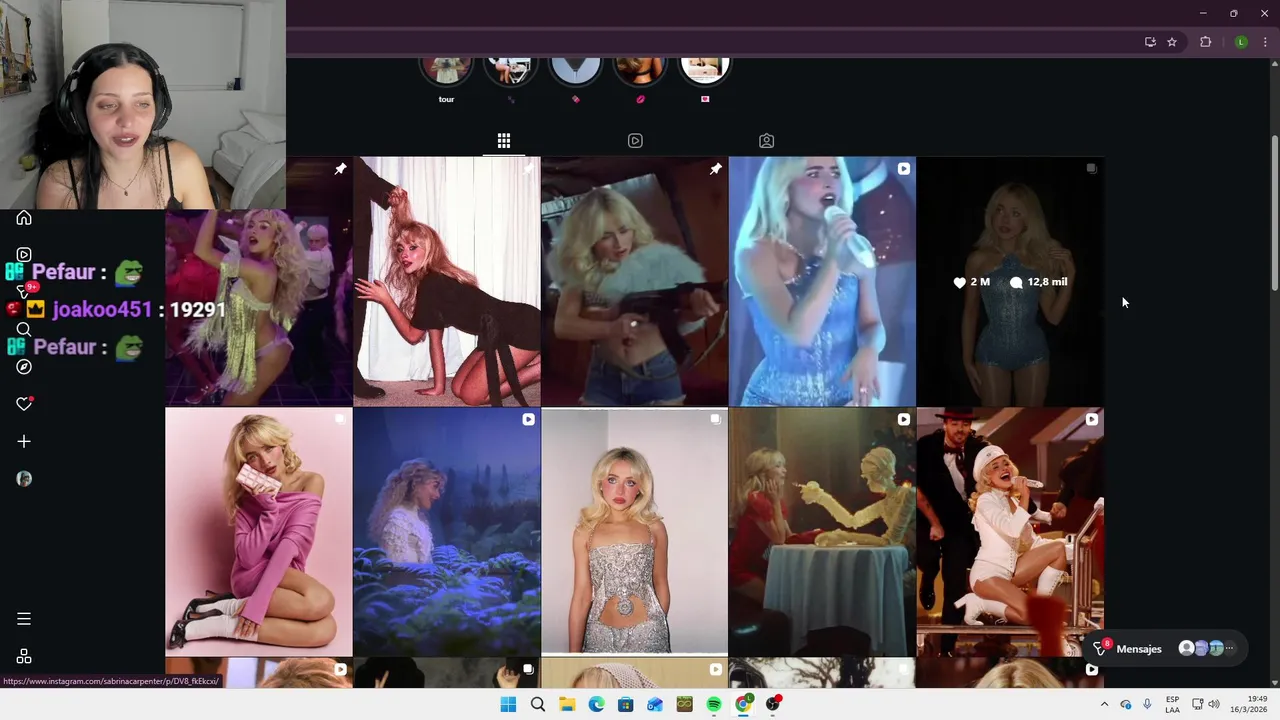Open profile avatar in Instagram sidebar
1280x720 pixels.
[x=24, y=478]
